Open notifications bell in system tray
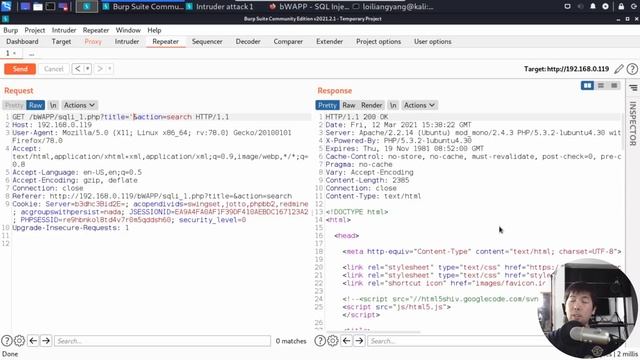 593,7
